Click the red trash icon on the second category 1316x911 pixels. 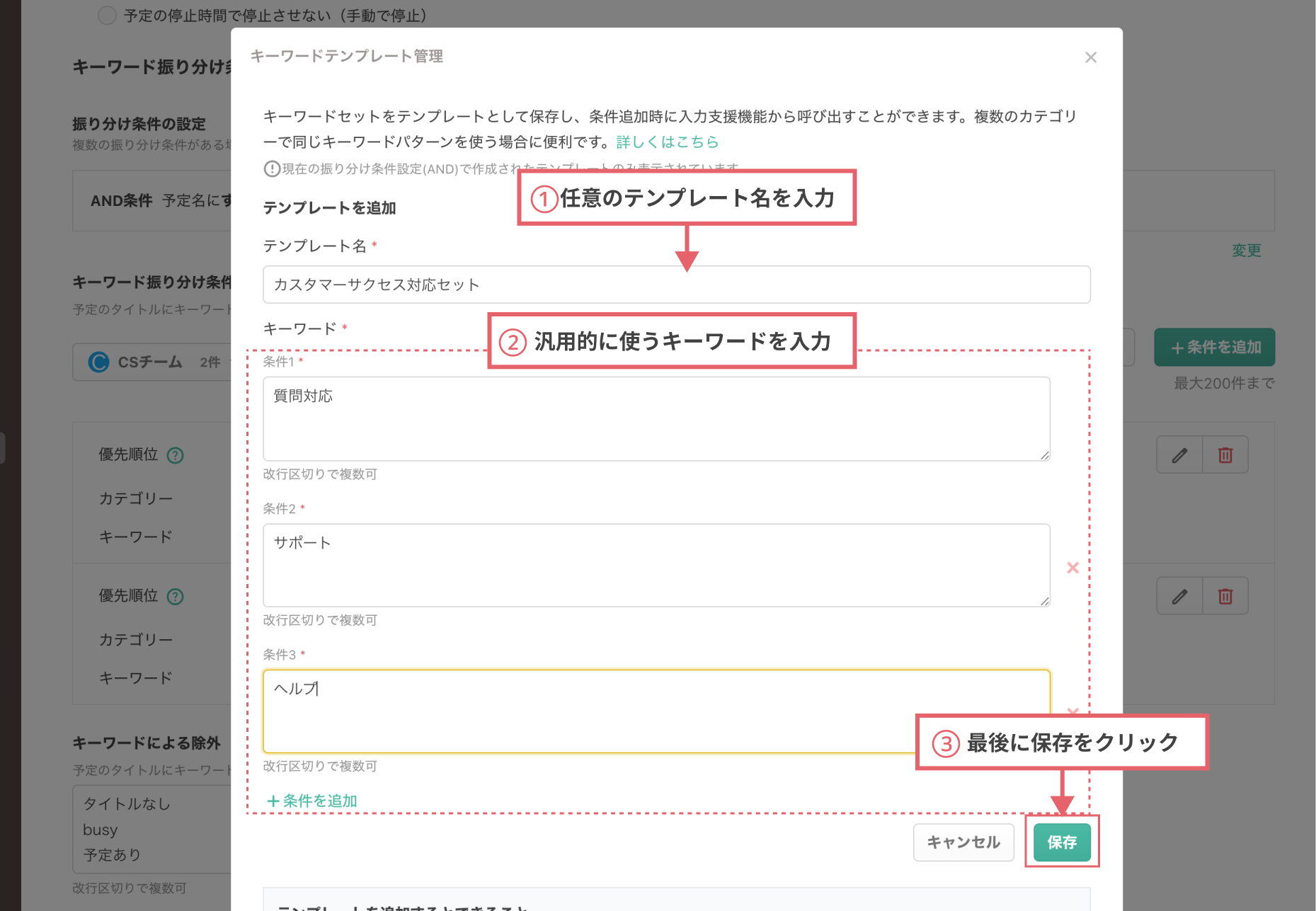pyautogui.click(x=1225, y=595)
